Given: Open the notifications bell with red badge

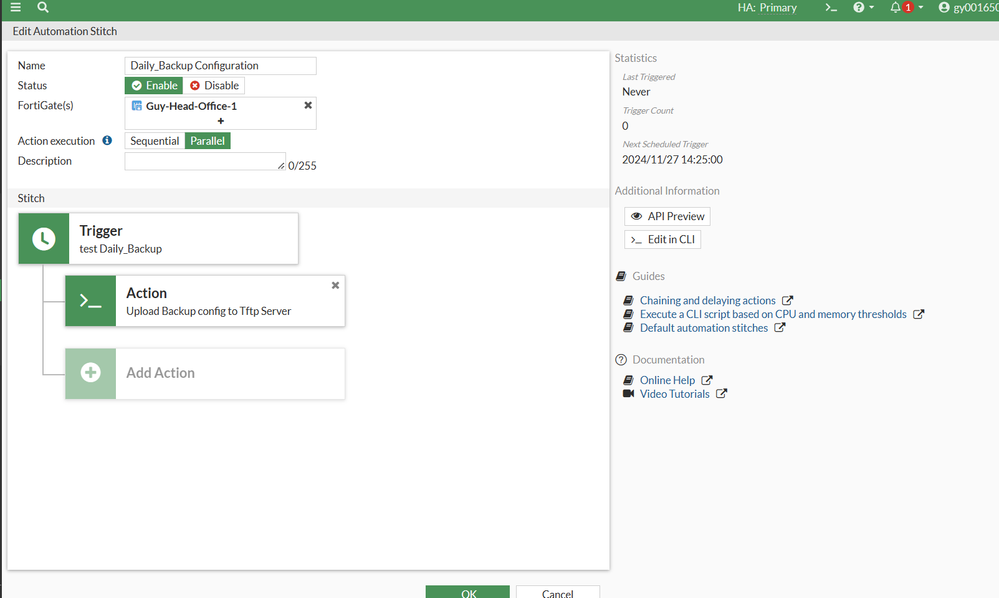Looking at the screenshot, I should [x=906, y=8].
